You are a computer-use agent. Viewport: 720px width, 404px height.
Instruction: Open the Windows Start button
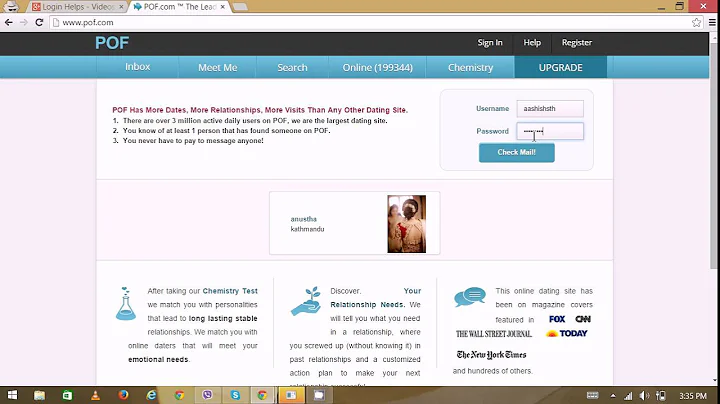click(12, 395)
